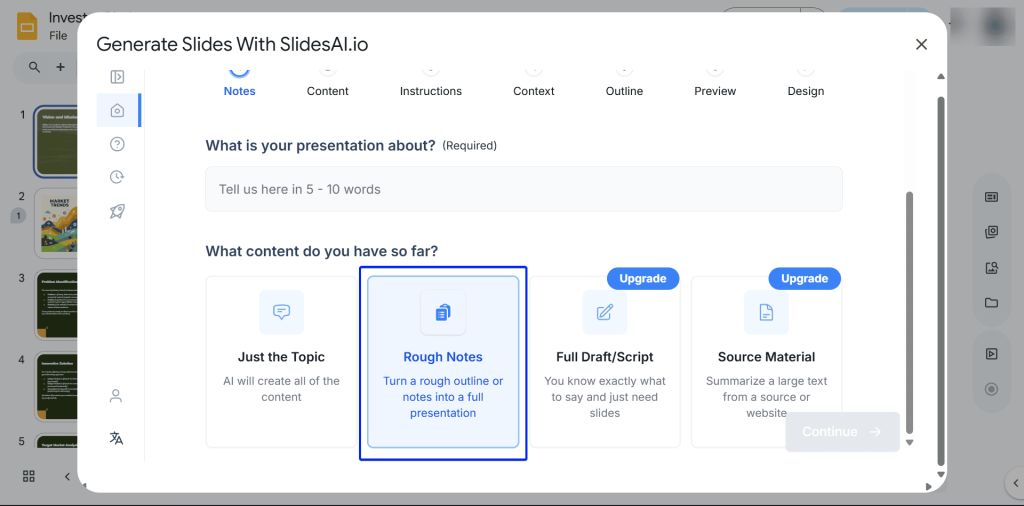Click the Continue button

[x=842, y=432]
